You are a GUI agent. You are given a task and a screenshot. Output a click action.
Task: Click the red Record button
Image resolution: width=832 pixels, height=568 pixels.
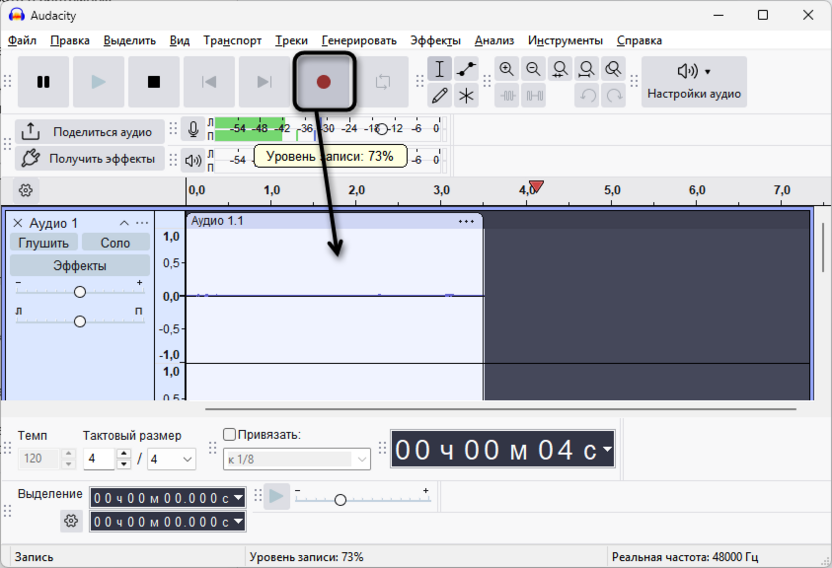point(324,82)
